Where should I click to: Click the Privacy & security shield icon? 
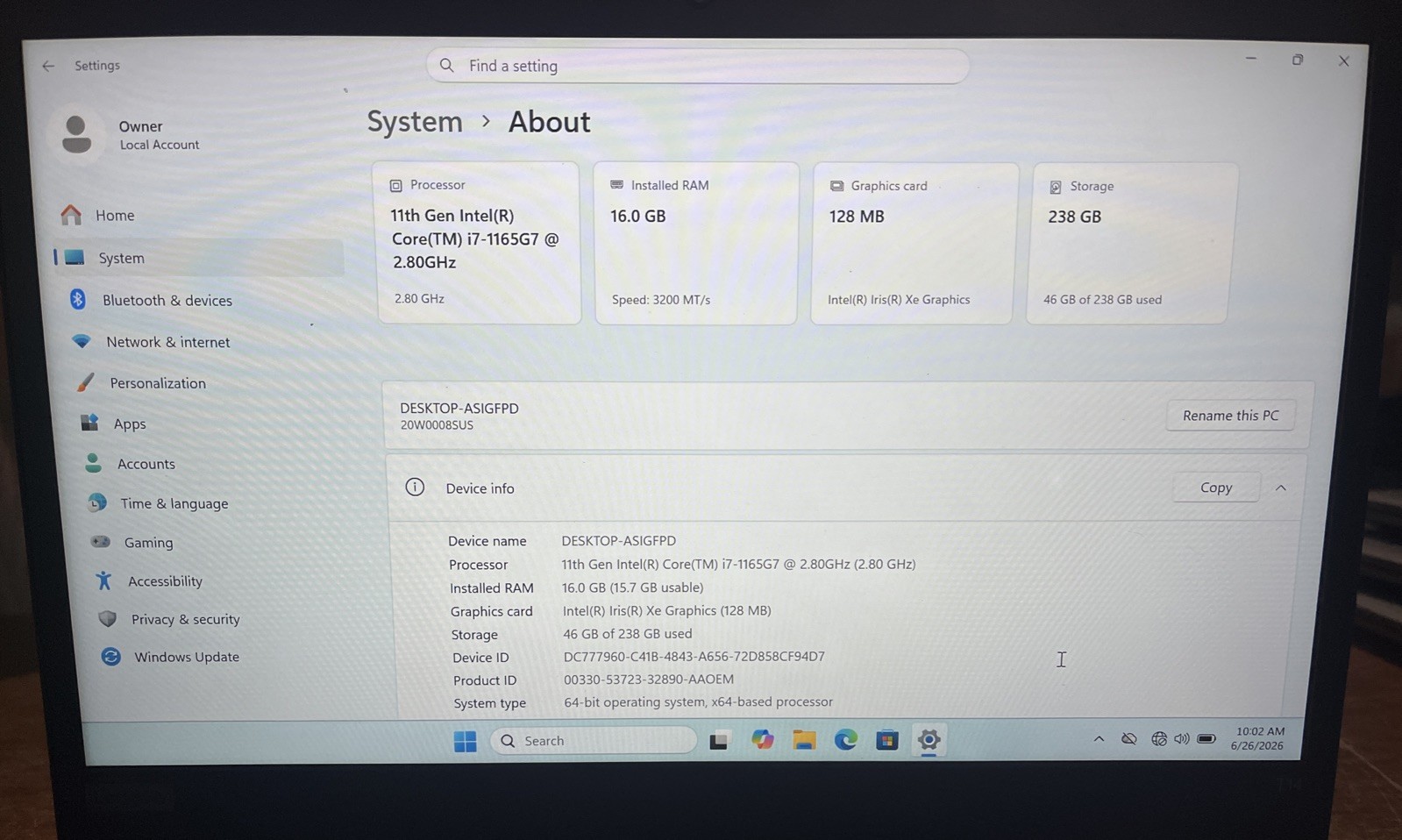(108, 619)
